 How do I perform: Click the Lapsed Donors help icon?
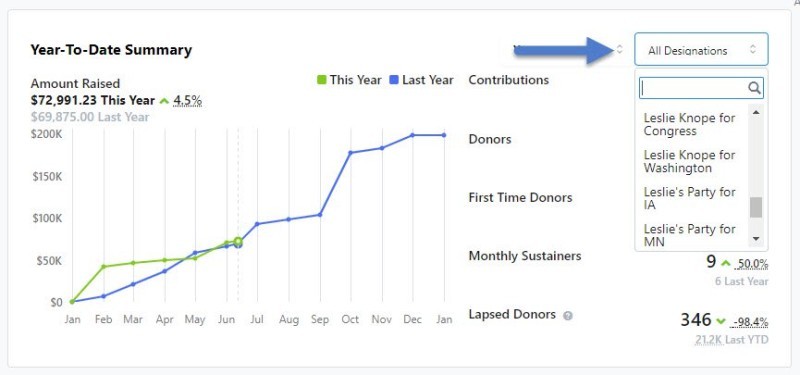coord(568,316)
